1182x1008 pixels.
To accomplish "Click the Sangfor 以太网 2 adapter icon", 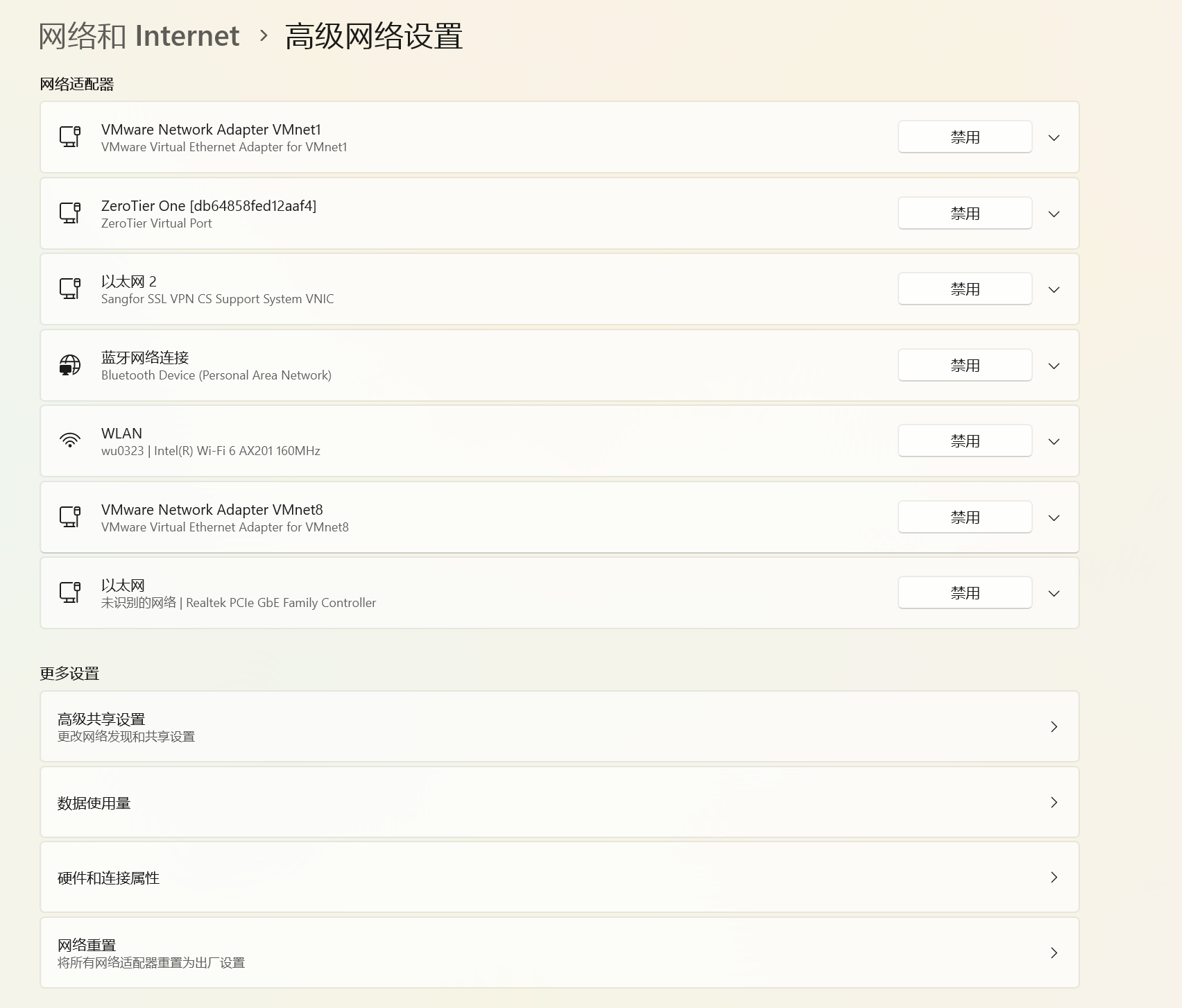I will pos(70,289).
